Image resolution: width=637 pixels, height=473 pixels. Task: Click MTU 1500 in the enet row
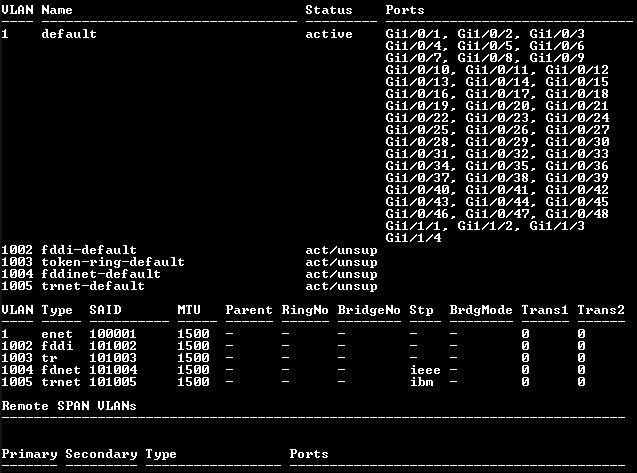click(x=193, y=334)
